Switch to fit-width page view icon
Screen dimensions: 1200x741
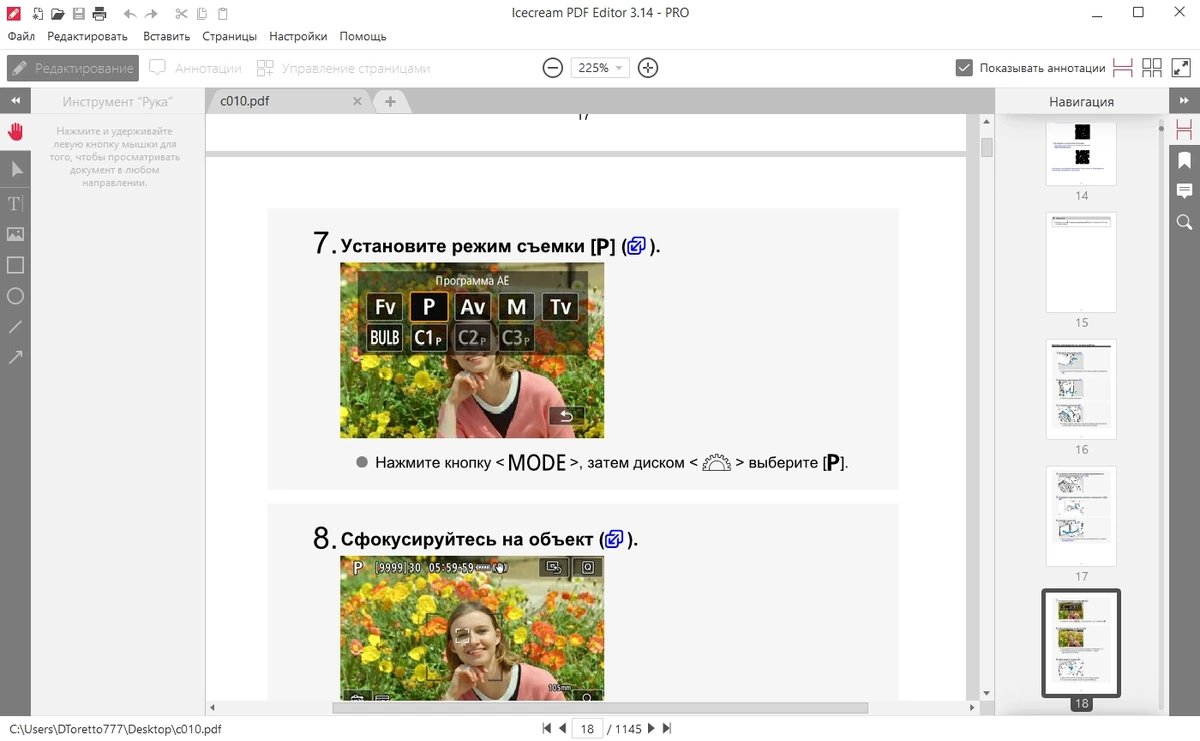[x=1122, y=68]
